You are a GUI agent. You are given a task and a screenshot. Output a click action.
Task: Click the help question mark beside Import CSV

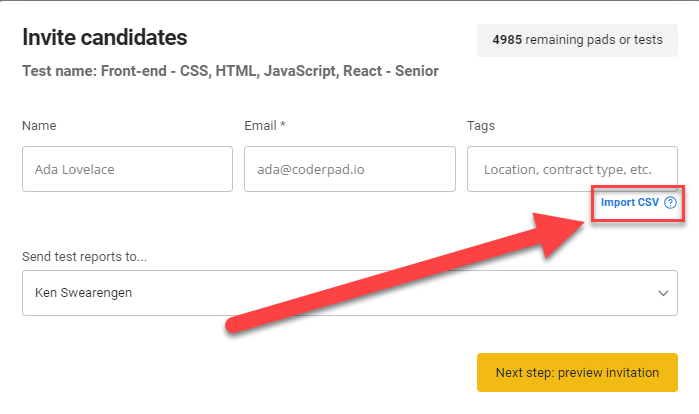tap(670, 203)
